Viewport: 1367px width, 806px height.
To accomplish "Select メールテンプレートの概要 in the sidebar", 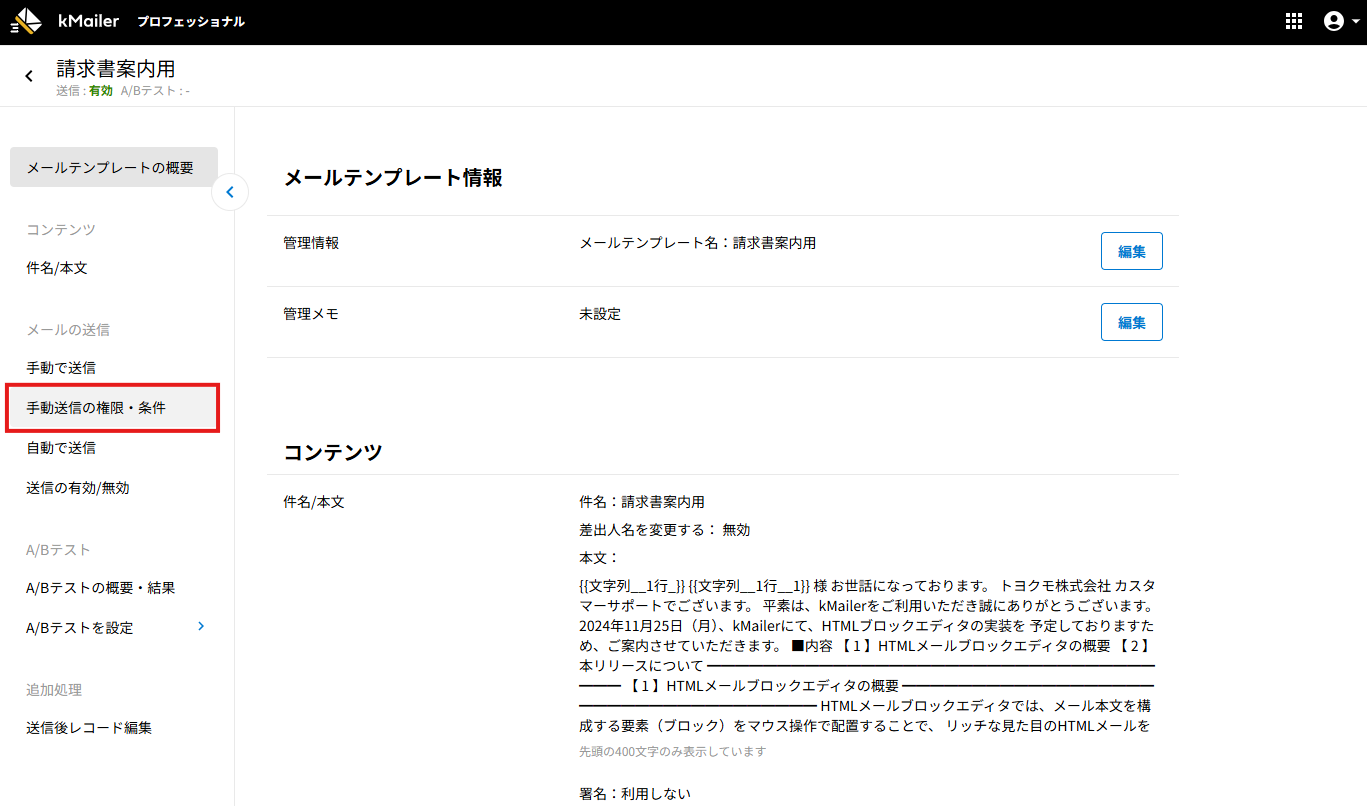I will tap(112, 167).
